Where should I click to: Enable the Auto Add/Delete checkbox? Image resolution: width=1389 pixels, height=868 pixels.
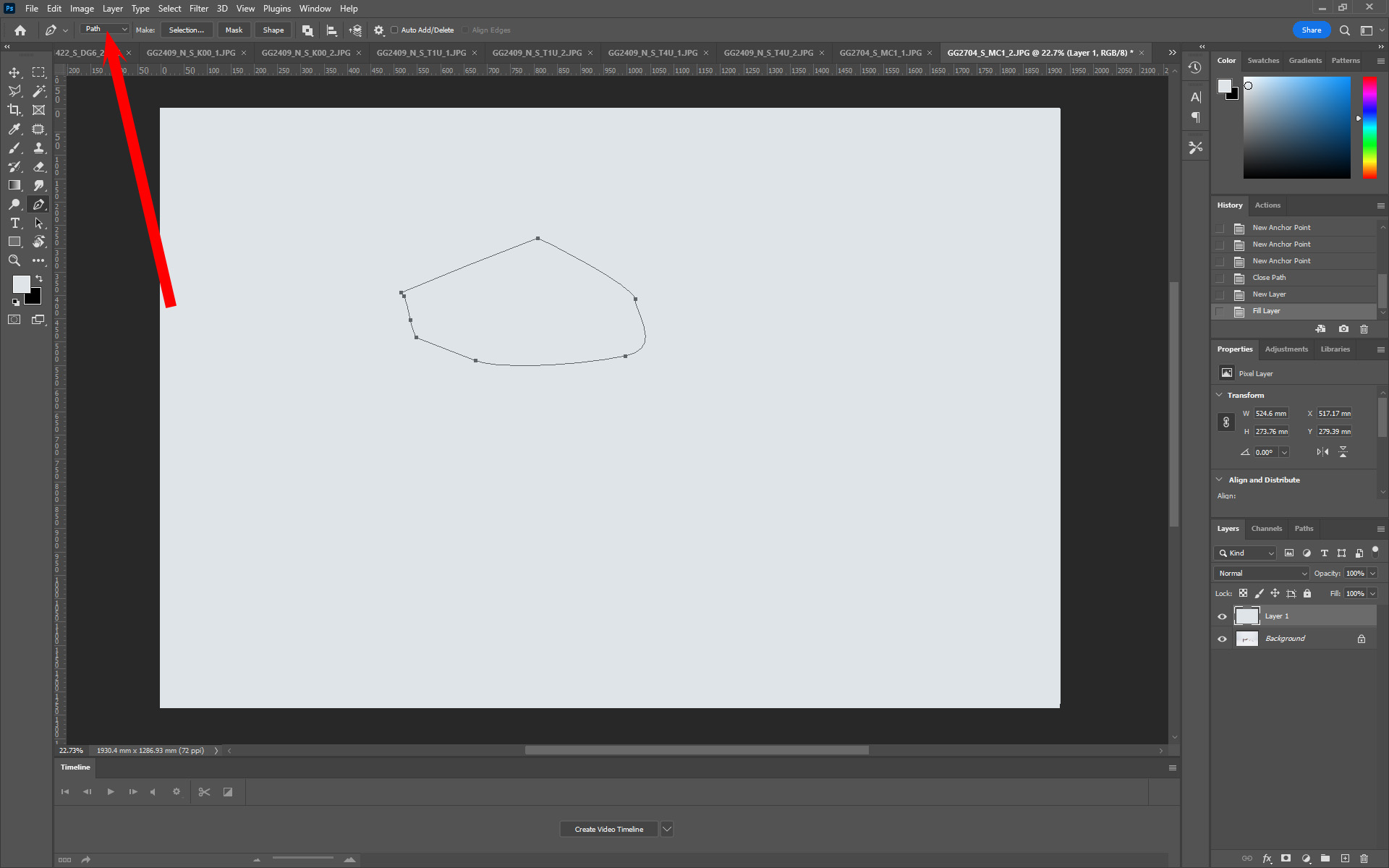pyautogui.click(x=395, y=30)
